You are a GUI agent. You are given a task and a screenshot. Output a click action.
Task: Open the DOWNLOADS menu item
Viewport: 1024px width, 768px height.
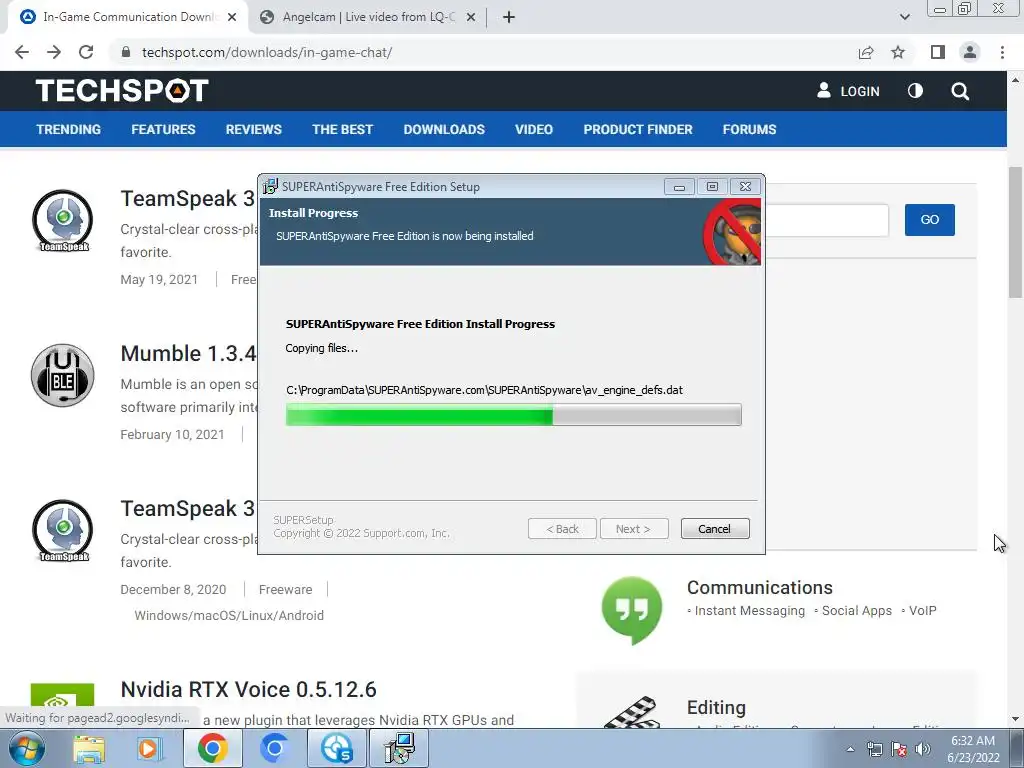444,129
